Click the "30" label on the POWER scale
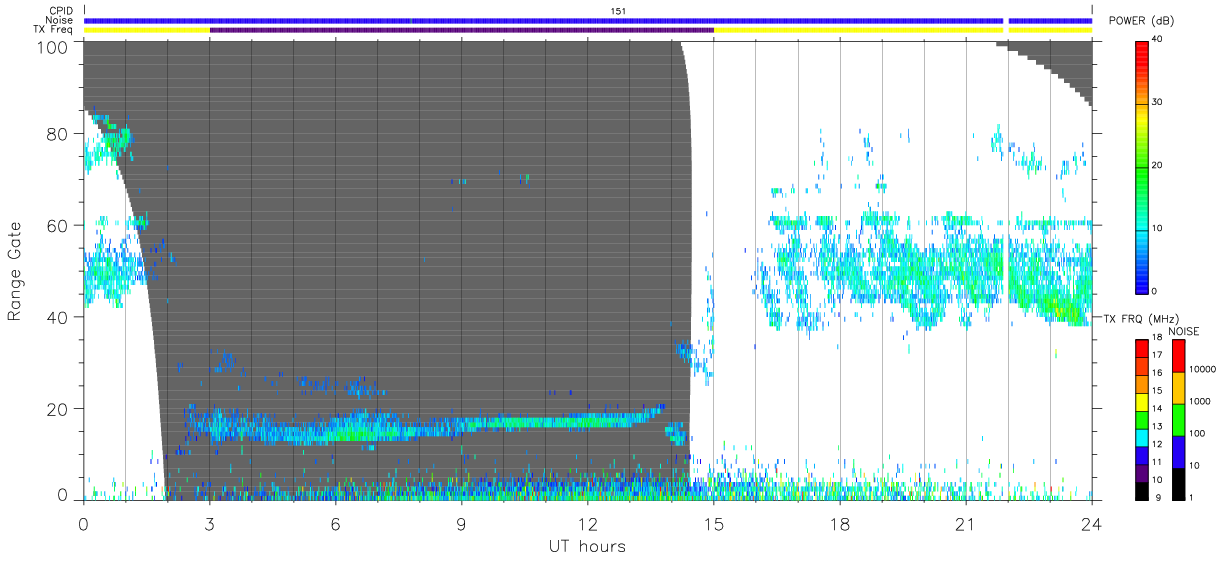1228x567 pixels. pos(1158,103)
